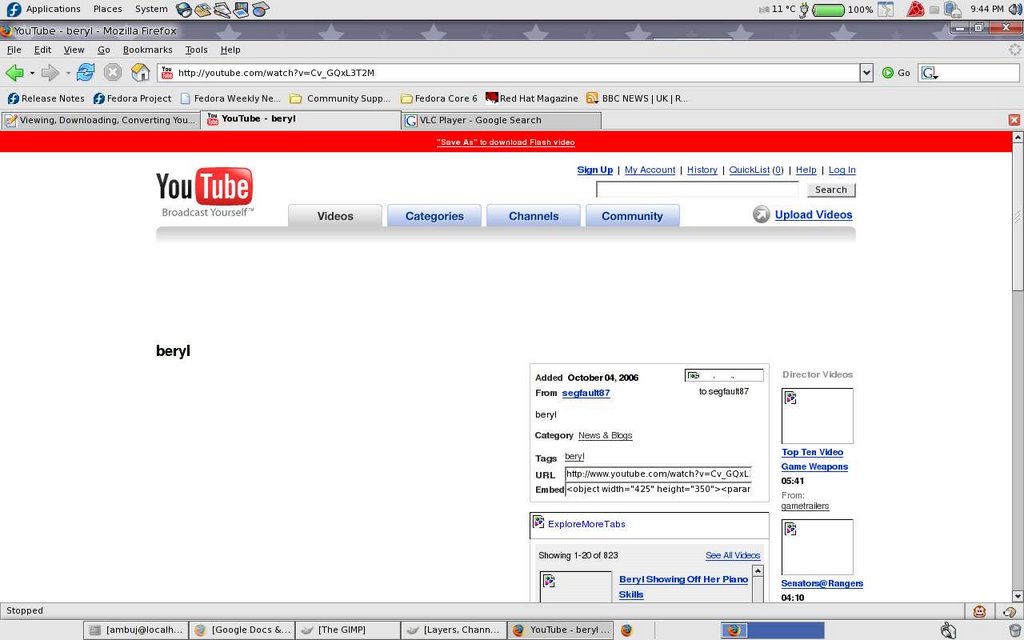
Task: Switch to The GIMP taskbar window
Action: tap(347, 630)
